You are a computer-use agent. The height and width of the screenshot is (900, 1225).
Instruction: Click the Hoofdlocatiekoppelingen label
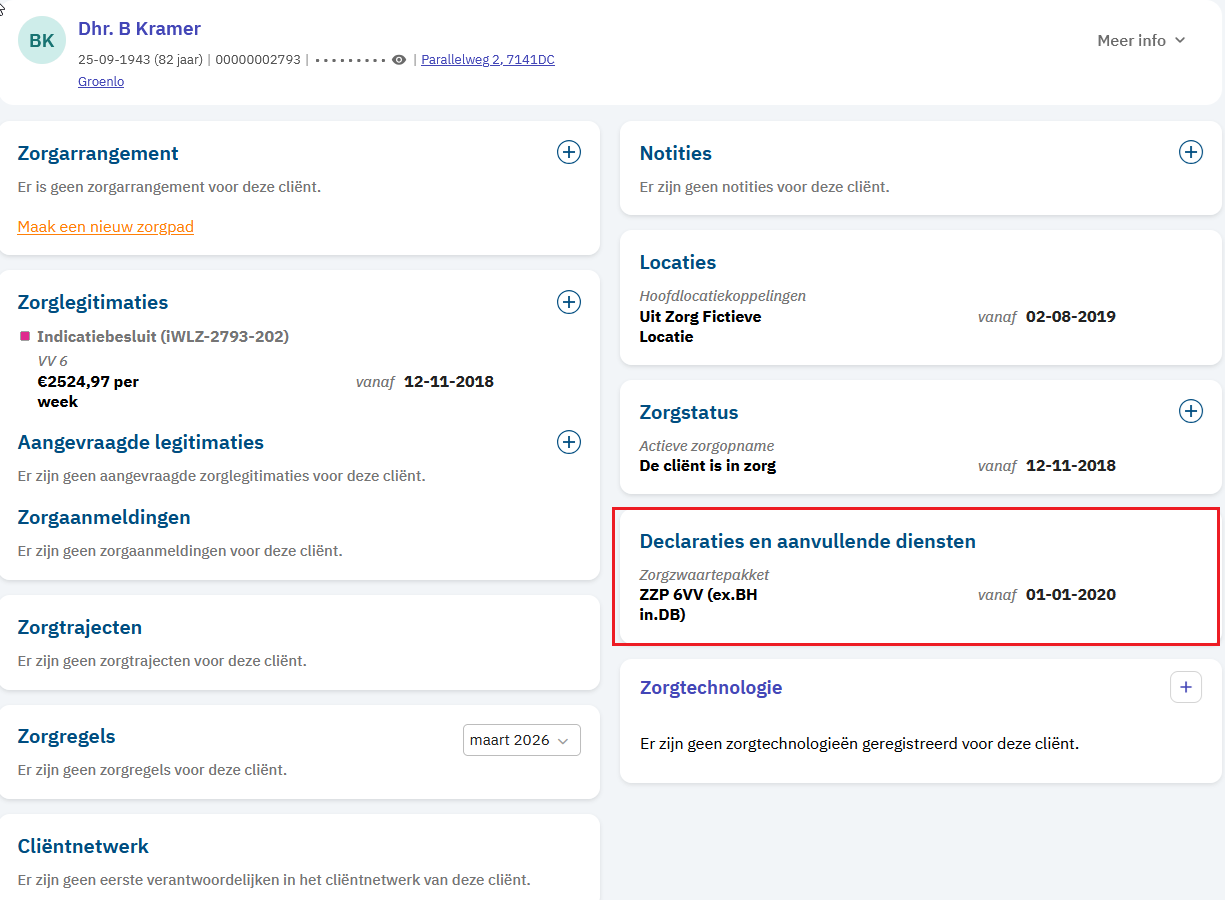pyautogui.click(x=723, y=296)
